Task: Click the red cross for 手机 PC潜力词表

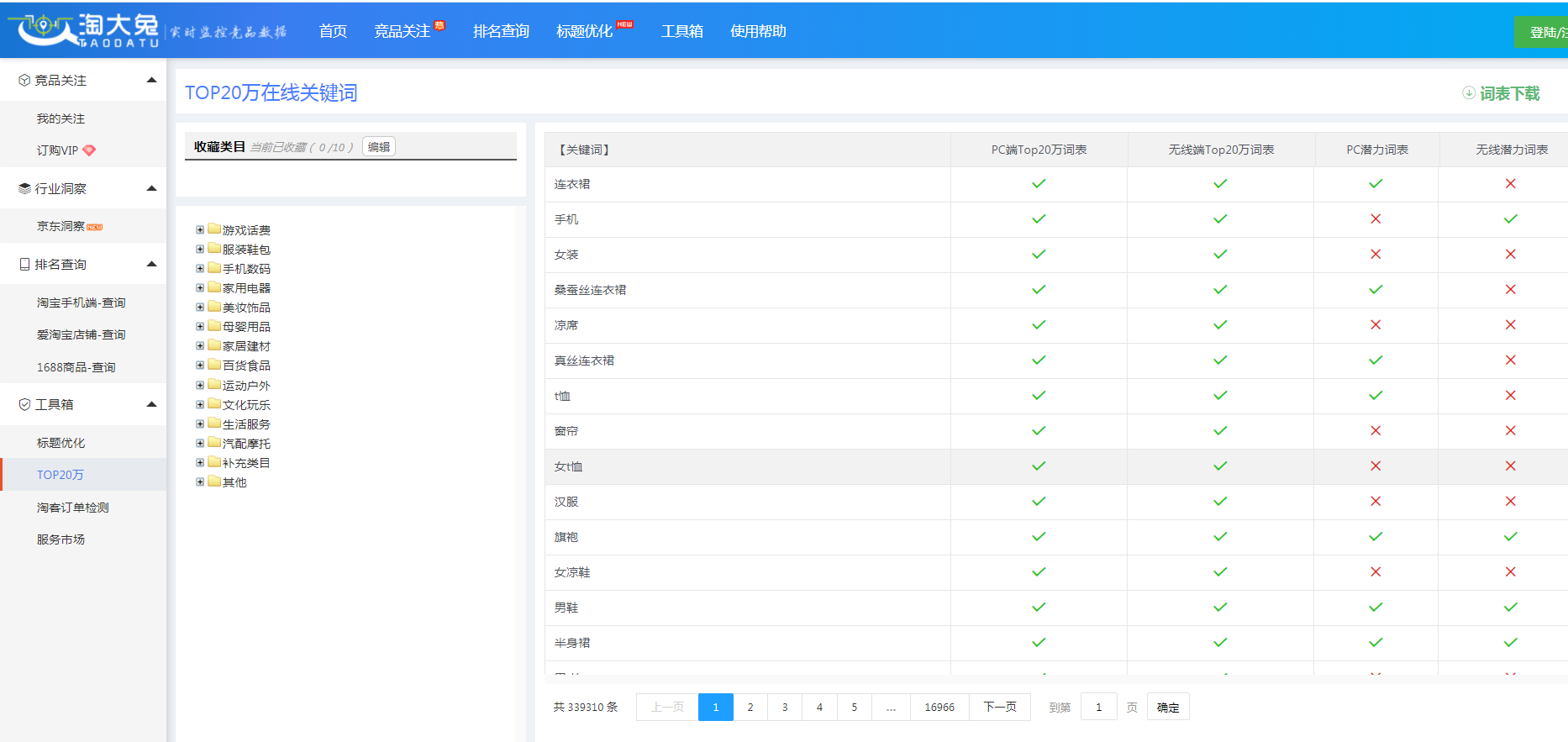Action: 1376,218
